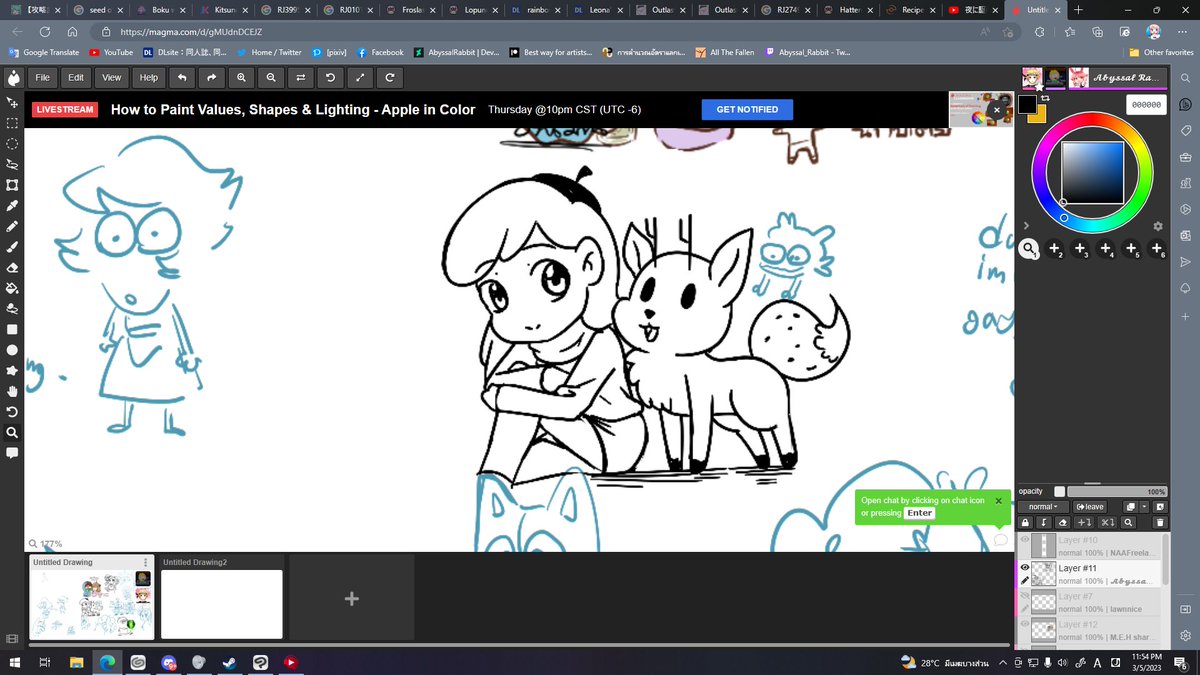This screenshot has height=675, width=1200.
Task: Open the File menu
Action: click(42, 77)
